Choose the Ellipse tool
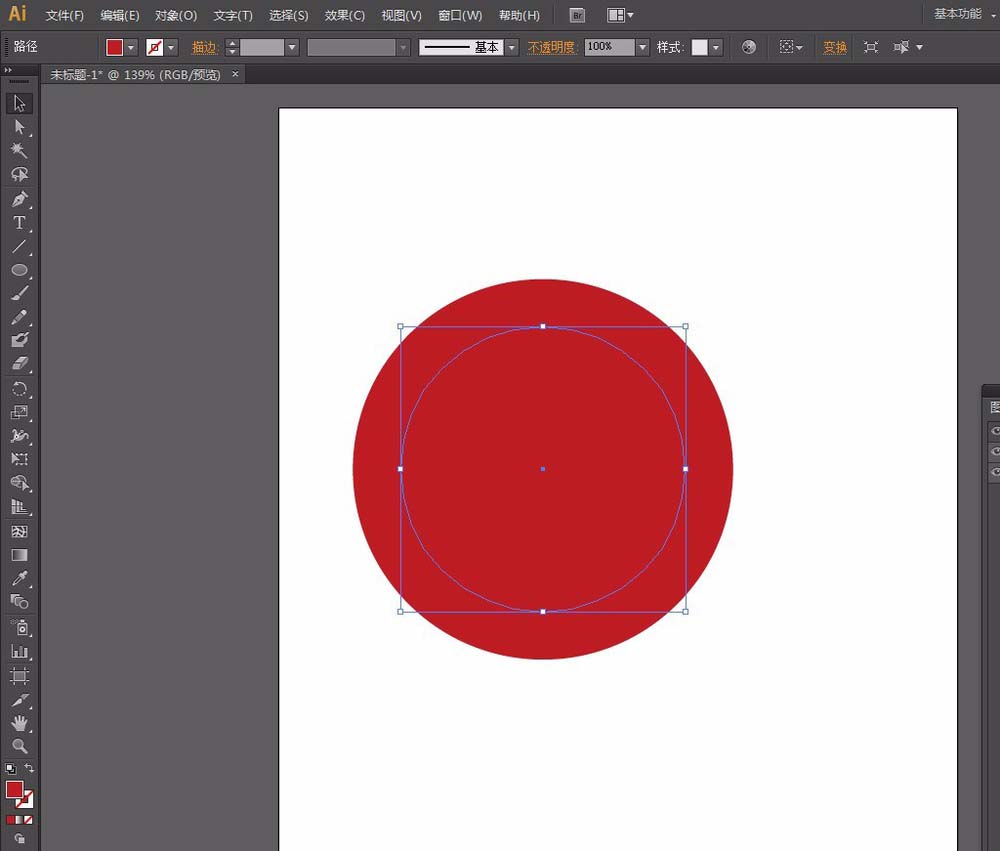 point(19,270)
